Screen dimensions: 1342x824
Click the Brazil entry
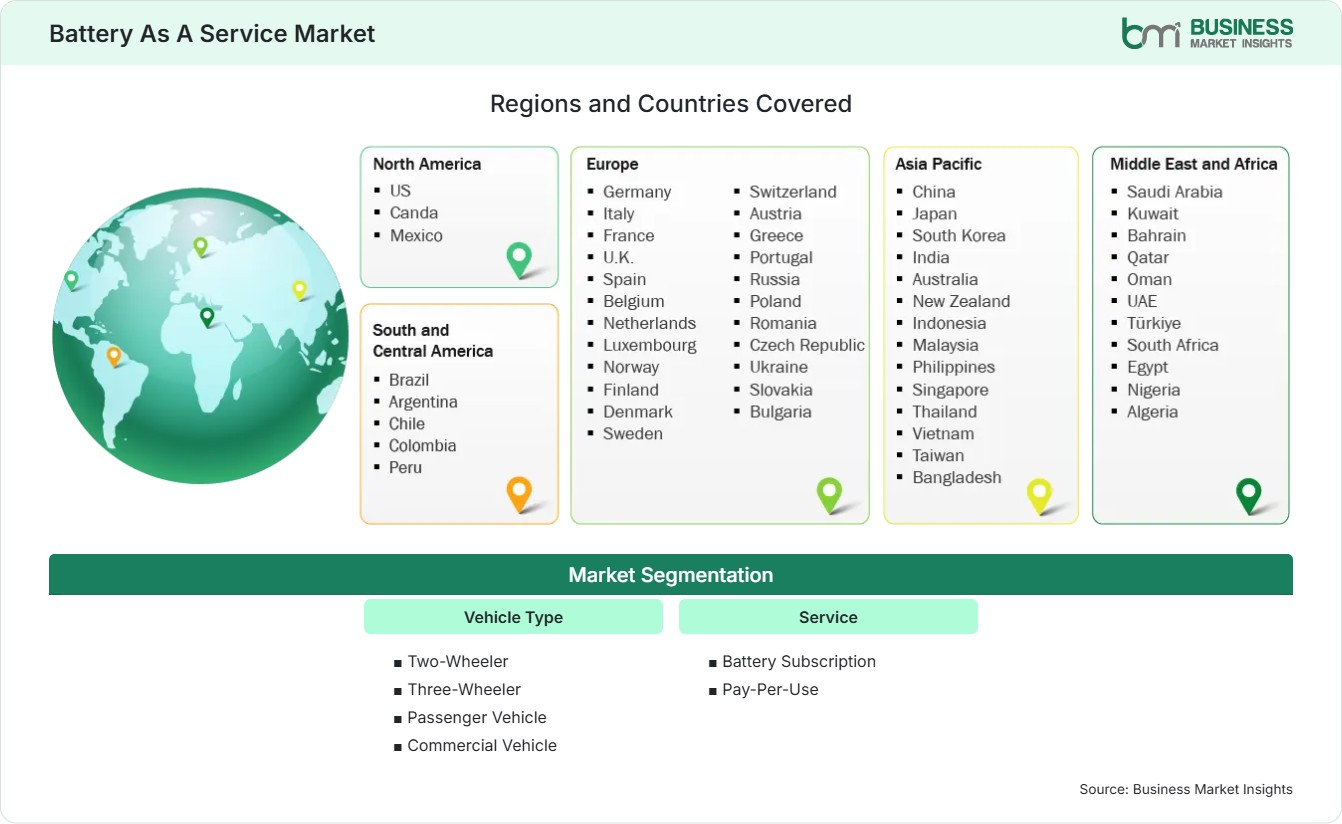409,379
